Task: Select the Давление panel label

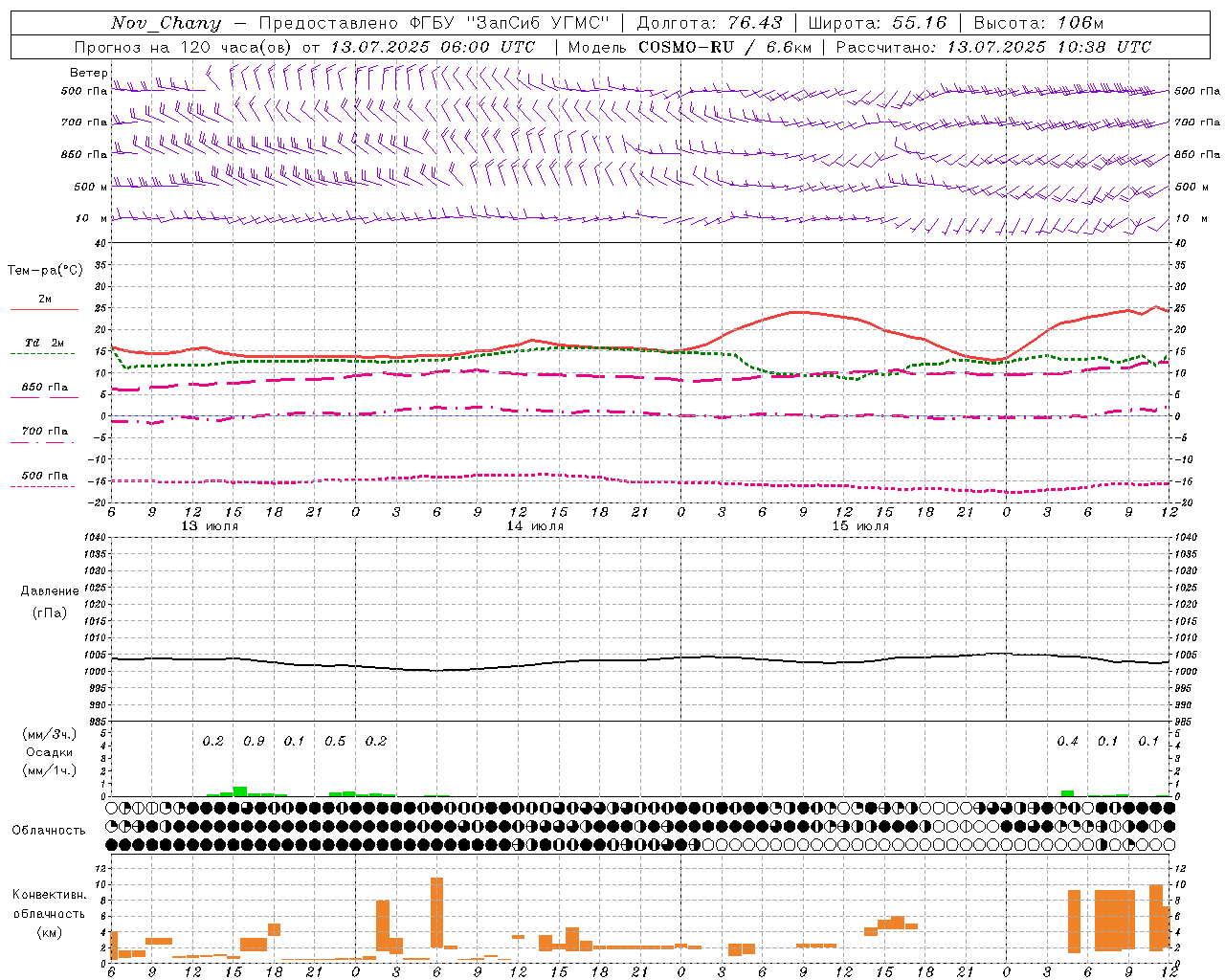Action: coord(50,591)
